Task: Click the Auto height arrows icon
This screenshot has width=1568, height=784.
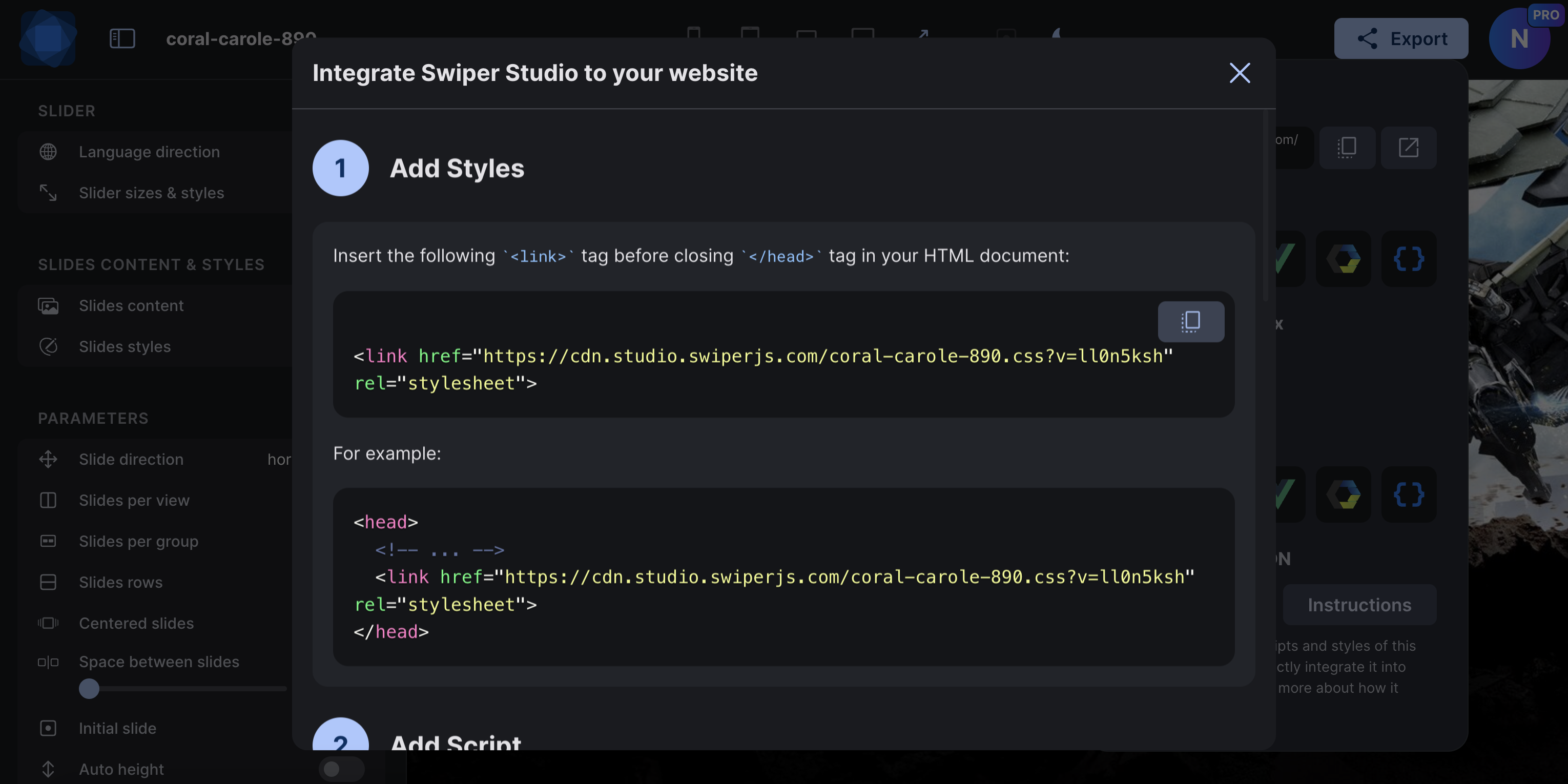Action: click(x=48, y=769)
